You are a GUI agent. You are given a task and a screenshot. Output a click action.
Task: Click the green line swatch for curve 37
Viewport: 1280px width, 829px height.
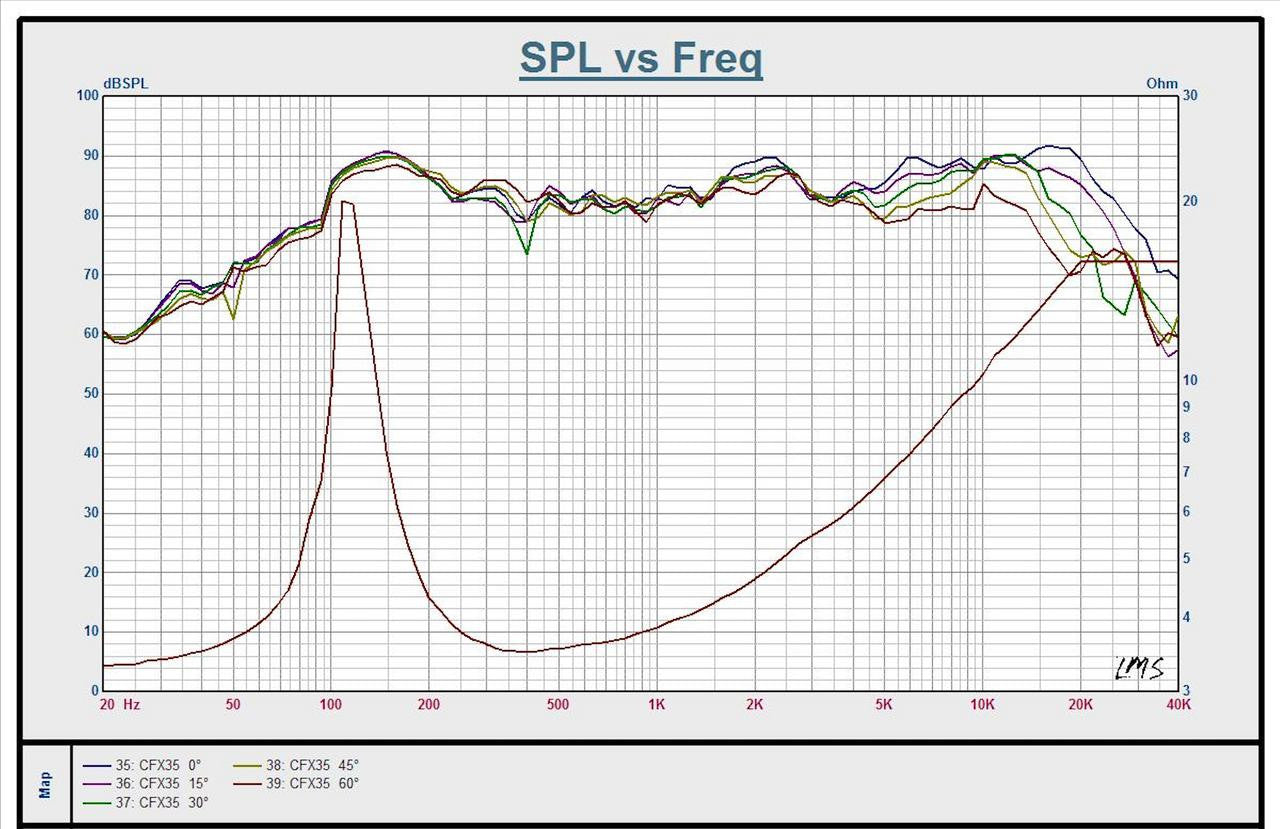pyautogui.click(x=96, y=803)
